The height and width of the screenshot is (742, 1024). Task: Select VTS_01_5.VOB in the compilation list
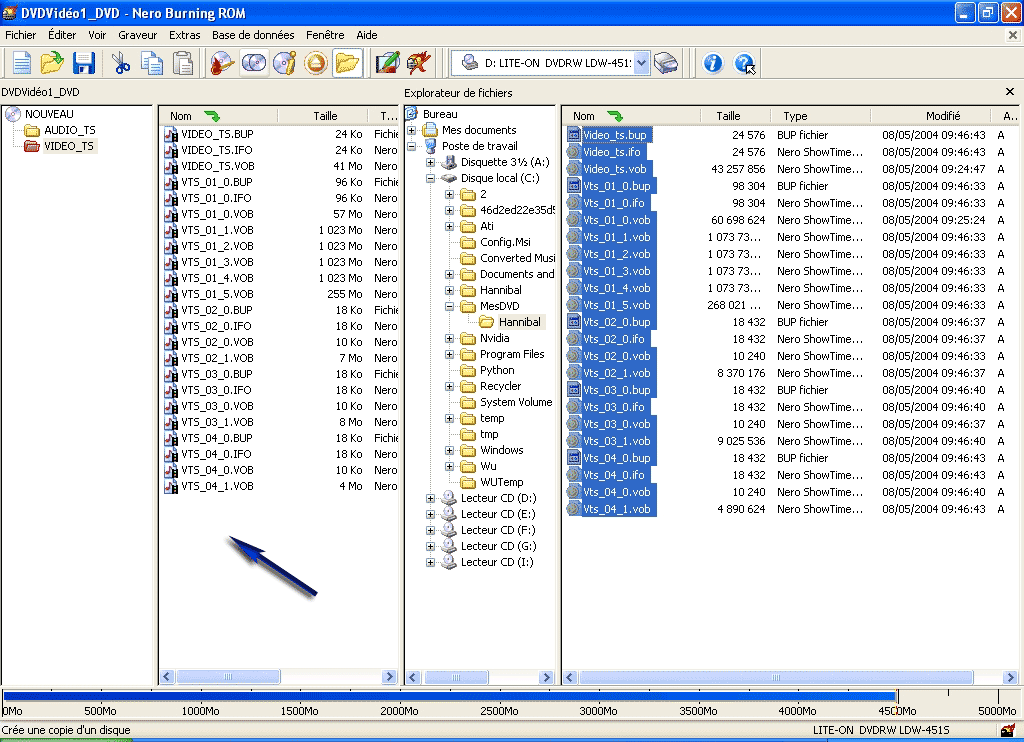(x=217, y=295)
